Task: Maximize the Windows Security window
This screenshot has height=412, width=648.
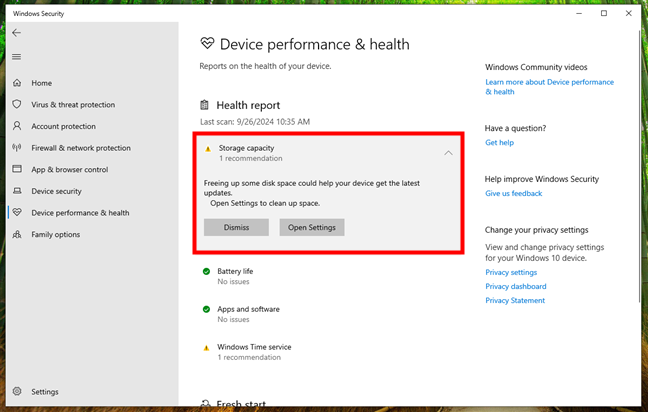Action: [604, 13]
